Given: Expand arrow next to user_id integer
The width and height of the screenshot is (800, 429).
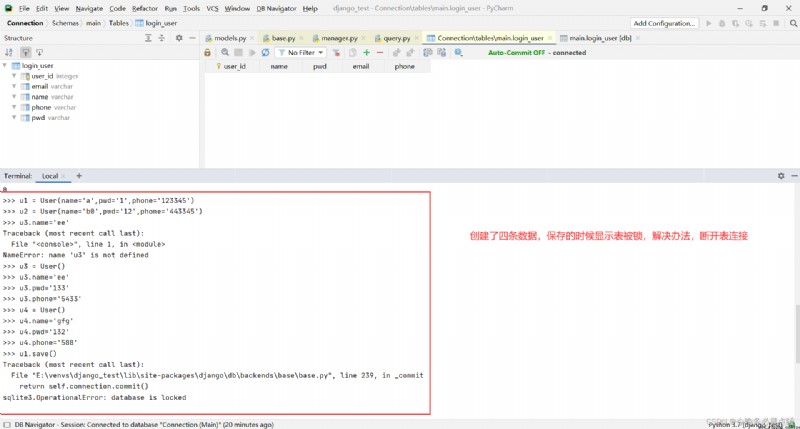Looking at the screenshot, I should (x=14, y=76).
